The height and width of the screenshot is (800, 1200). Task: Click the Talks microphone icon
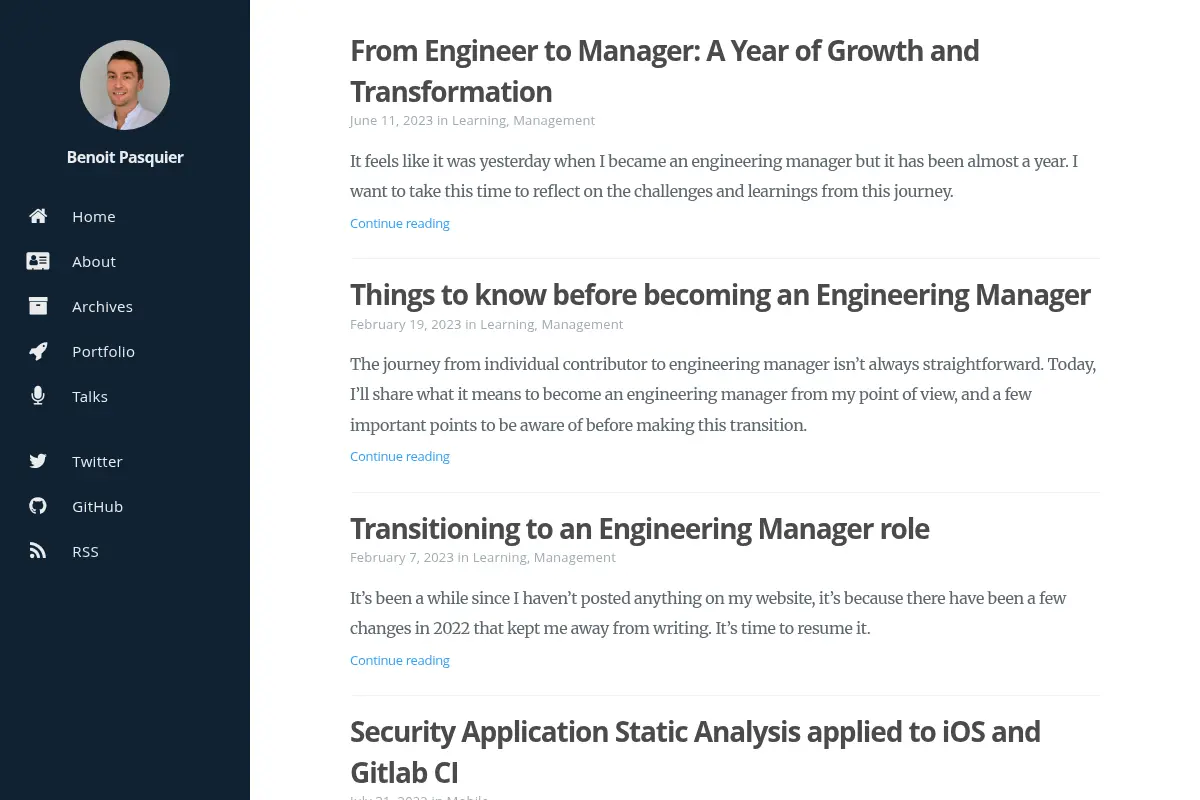tap(38, 396)
